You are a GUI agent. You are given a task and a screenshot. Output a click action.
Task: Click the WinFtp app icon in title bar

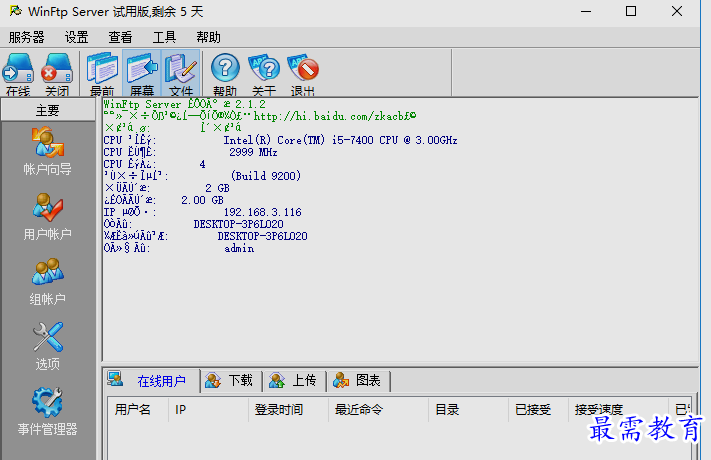[15, 11]
